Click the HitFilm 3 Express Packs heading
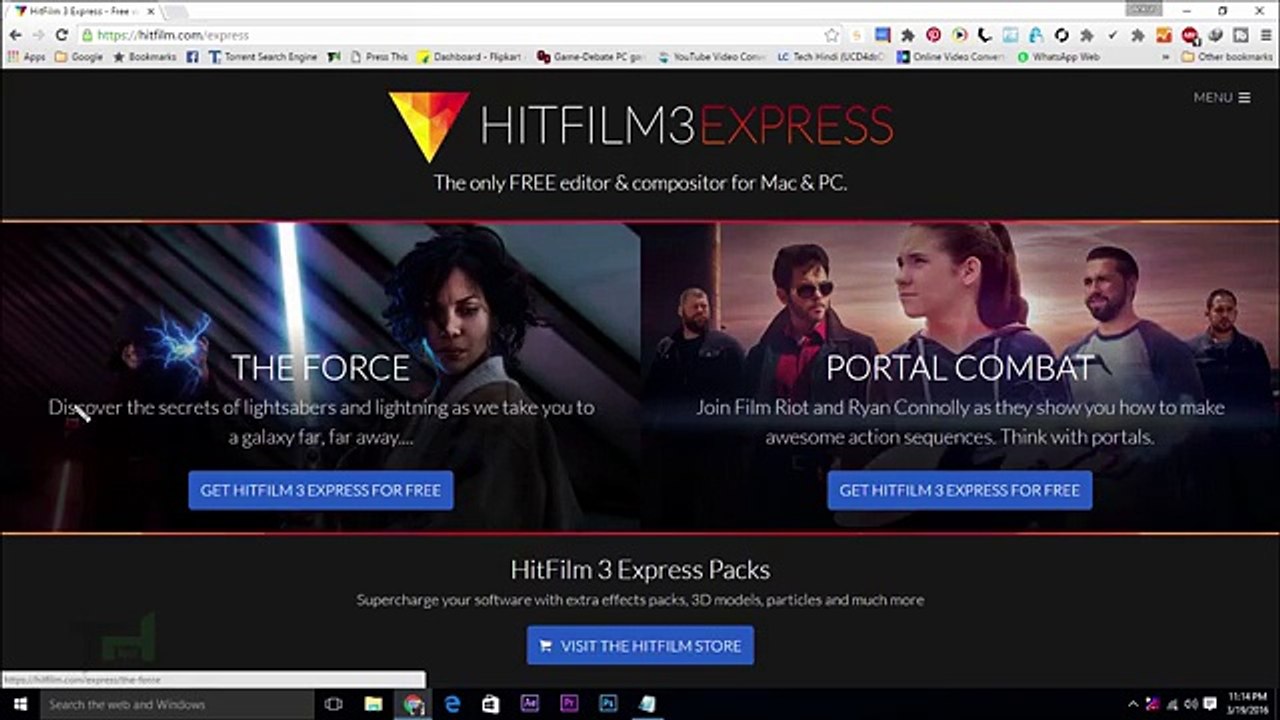Image resolution: width=1280 pixels, height=720 pixels. click(x=640, y=570)
